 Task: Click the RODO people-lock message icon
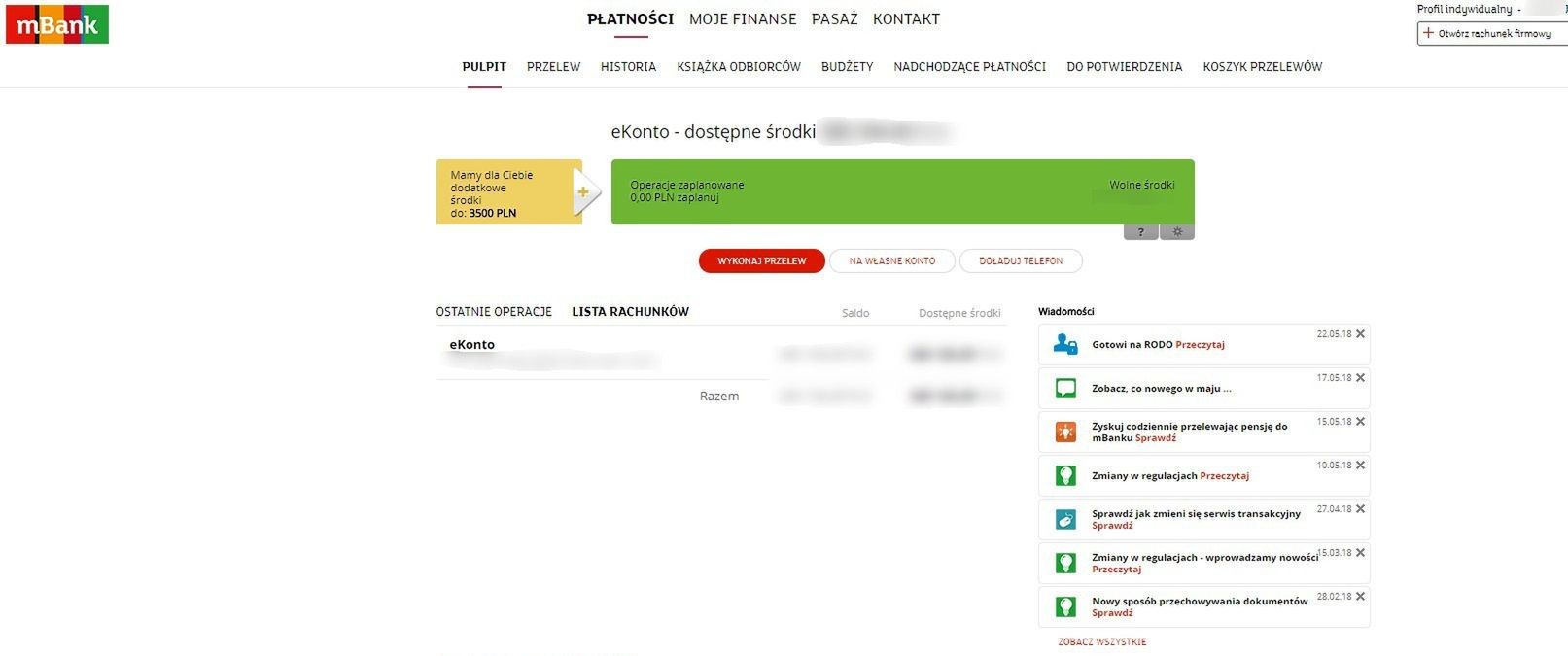(x=1065, y=344)
